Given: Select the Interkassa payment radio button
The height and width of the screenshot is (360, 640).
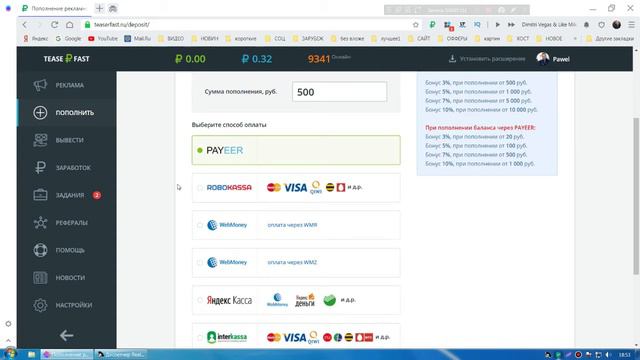Looking at the screenshot, I should click(x=200, y=338).
